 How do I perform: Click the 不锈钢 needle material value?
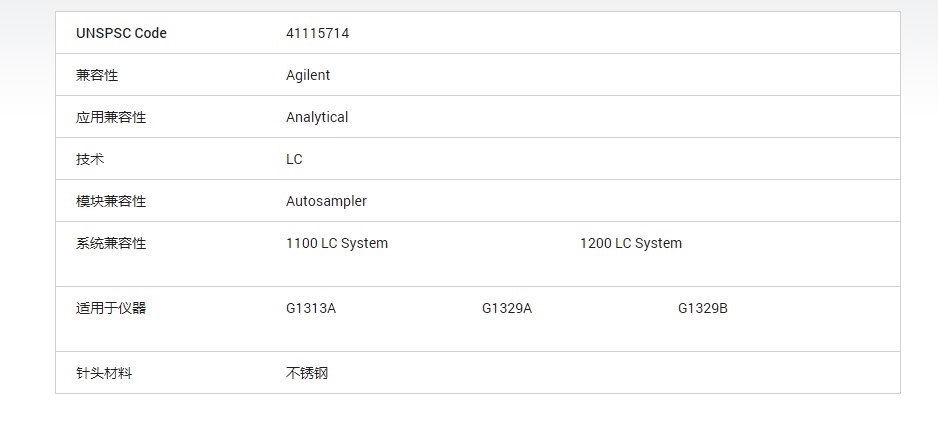(307, 373)
